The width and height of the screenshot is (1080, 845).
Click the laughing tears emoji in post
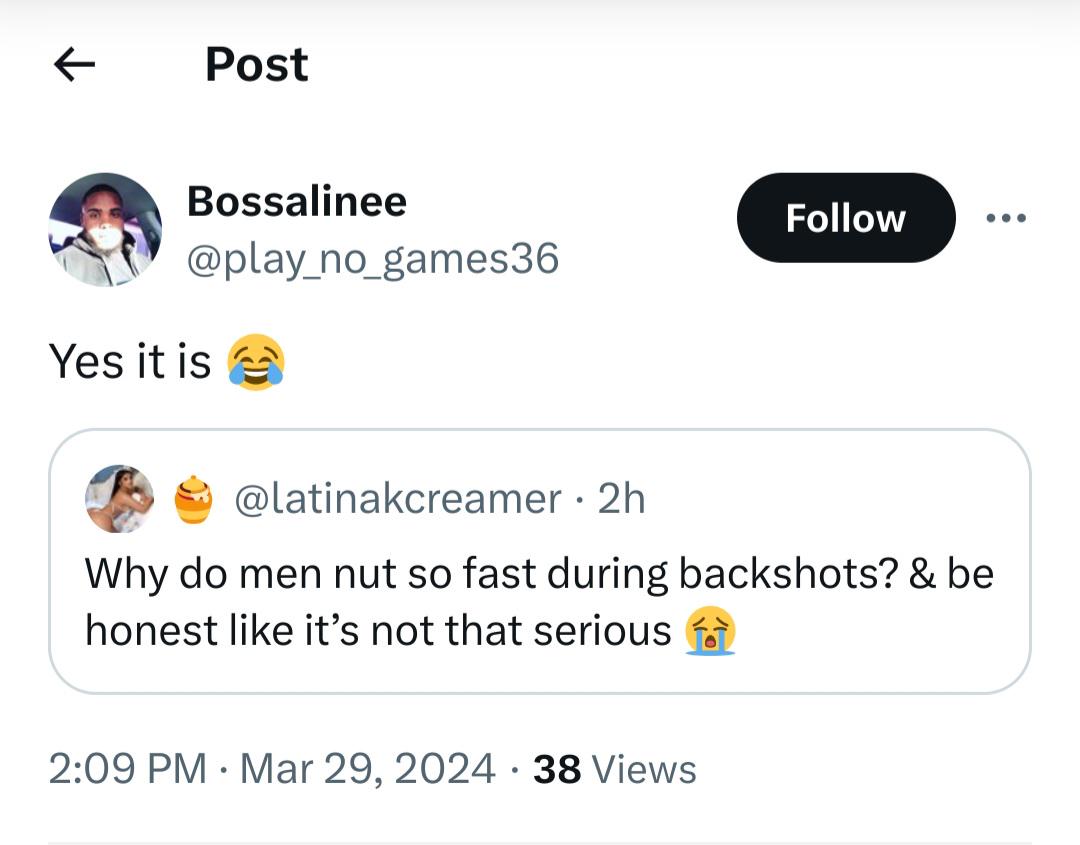(x=256, y=361)
